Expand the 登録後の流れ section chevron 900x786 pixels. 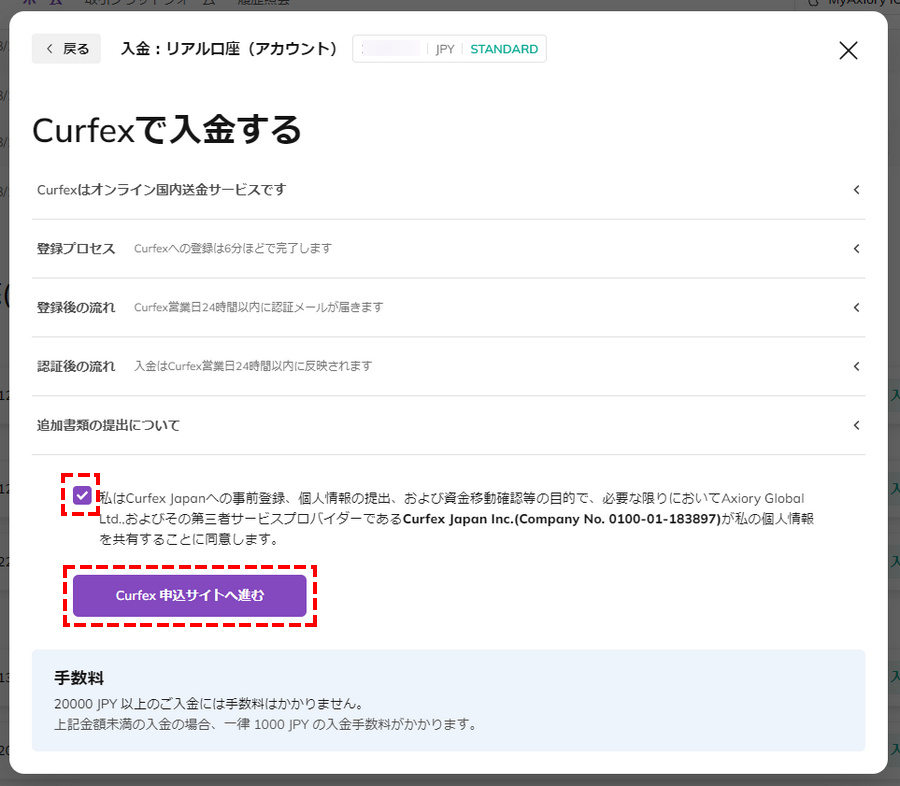click(856, 308)
